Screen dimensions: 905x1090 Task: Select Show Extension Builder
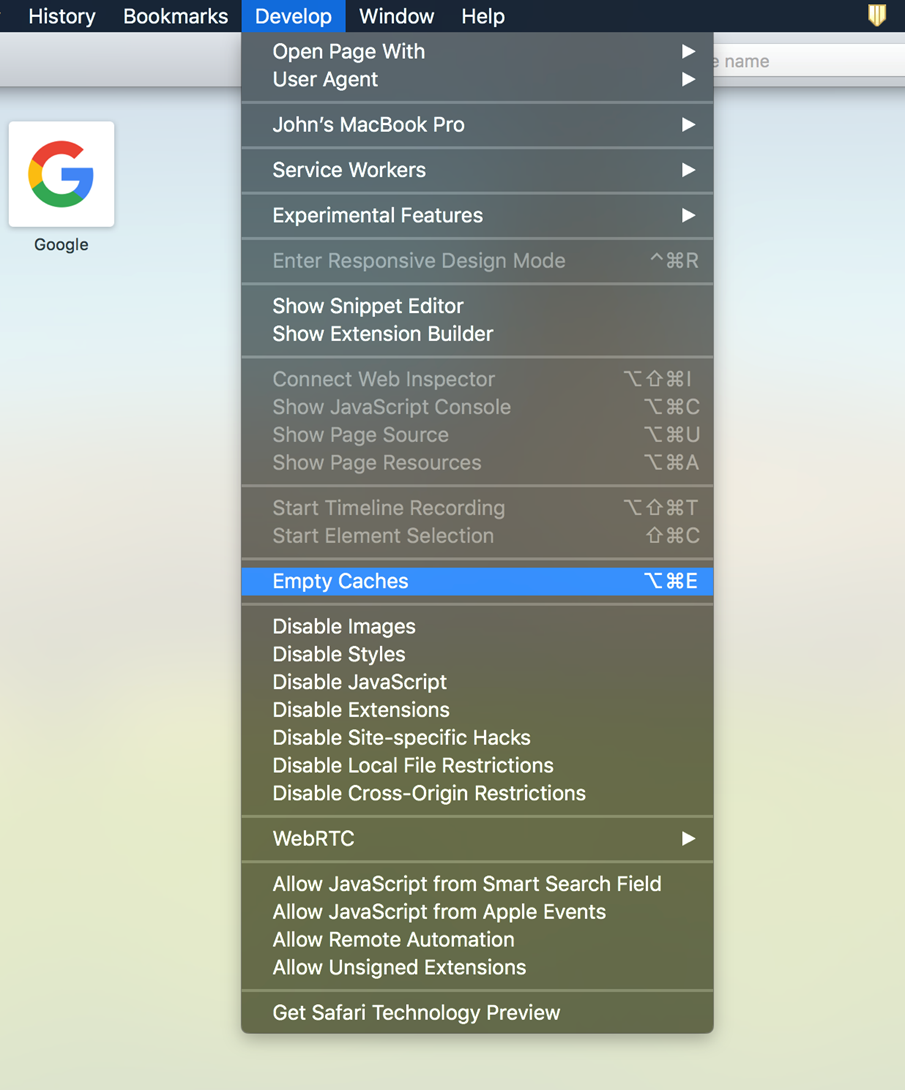(x=478, y=334)
